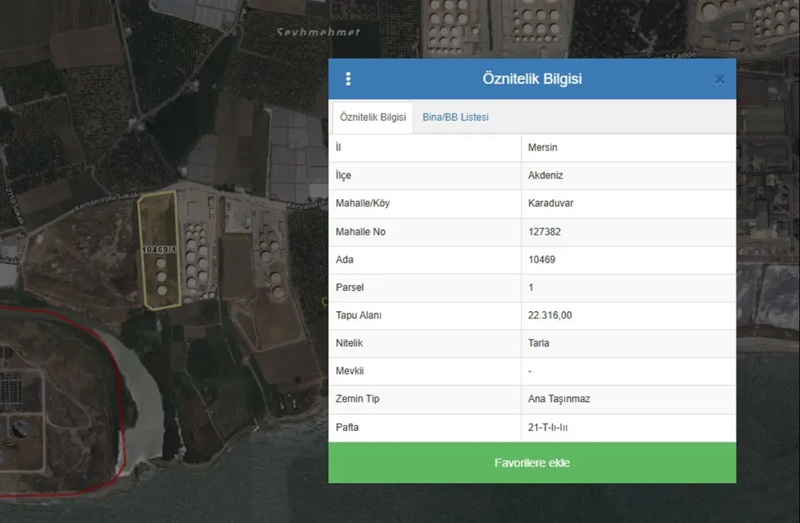Click the Mahalle No value 127382

pos(544,232)
